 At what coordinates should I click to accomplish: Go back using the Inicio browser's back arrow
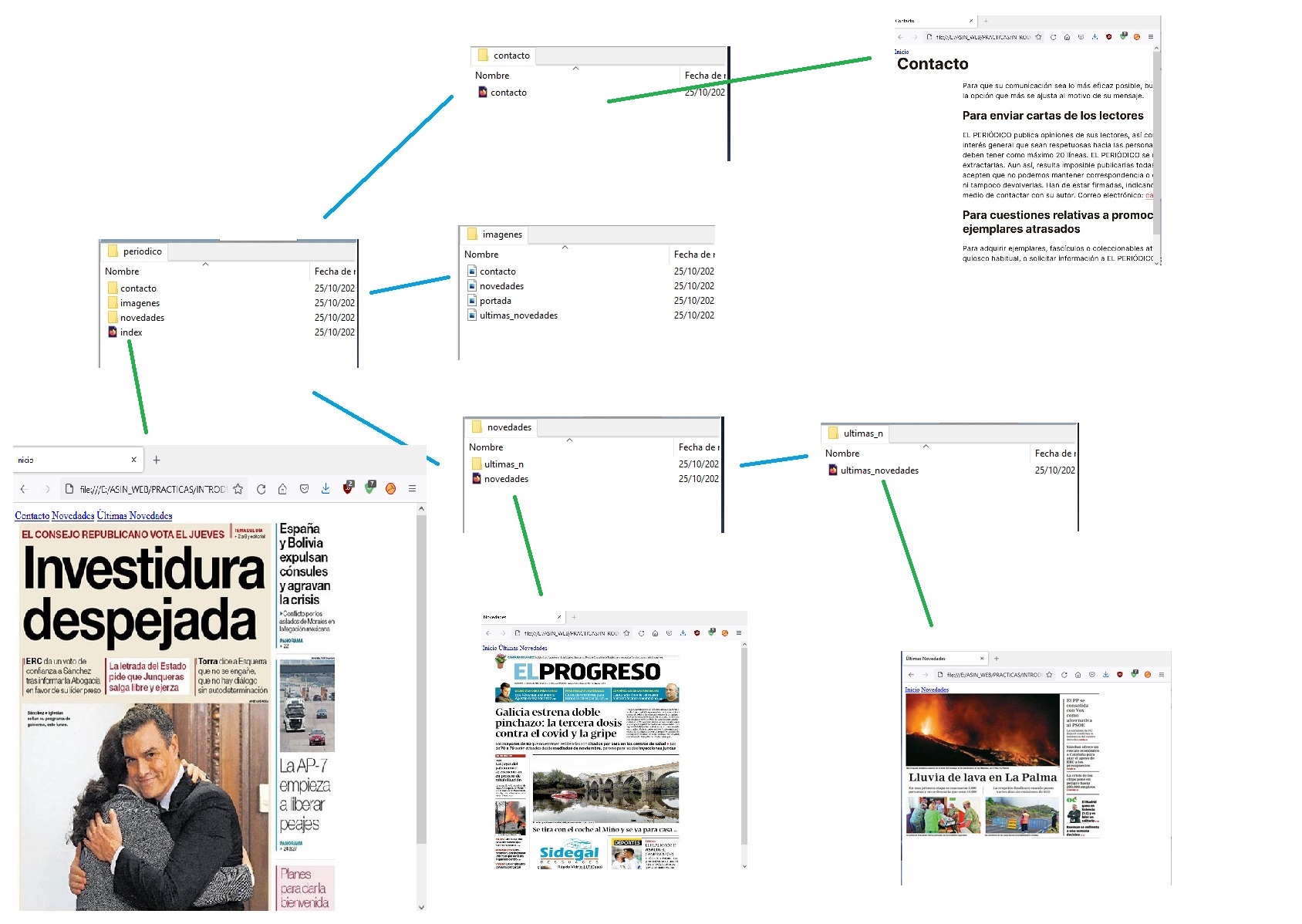(24, 489)
